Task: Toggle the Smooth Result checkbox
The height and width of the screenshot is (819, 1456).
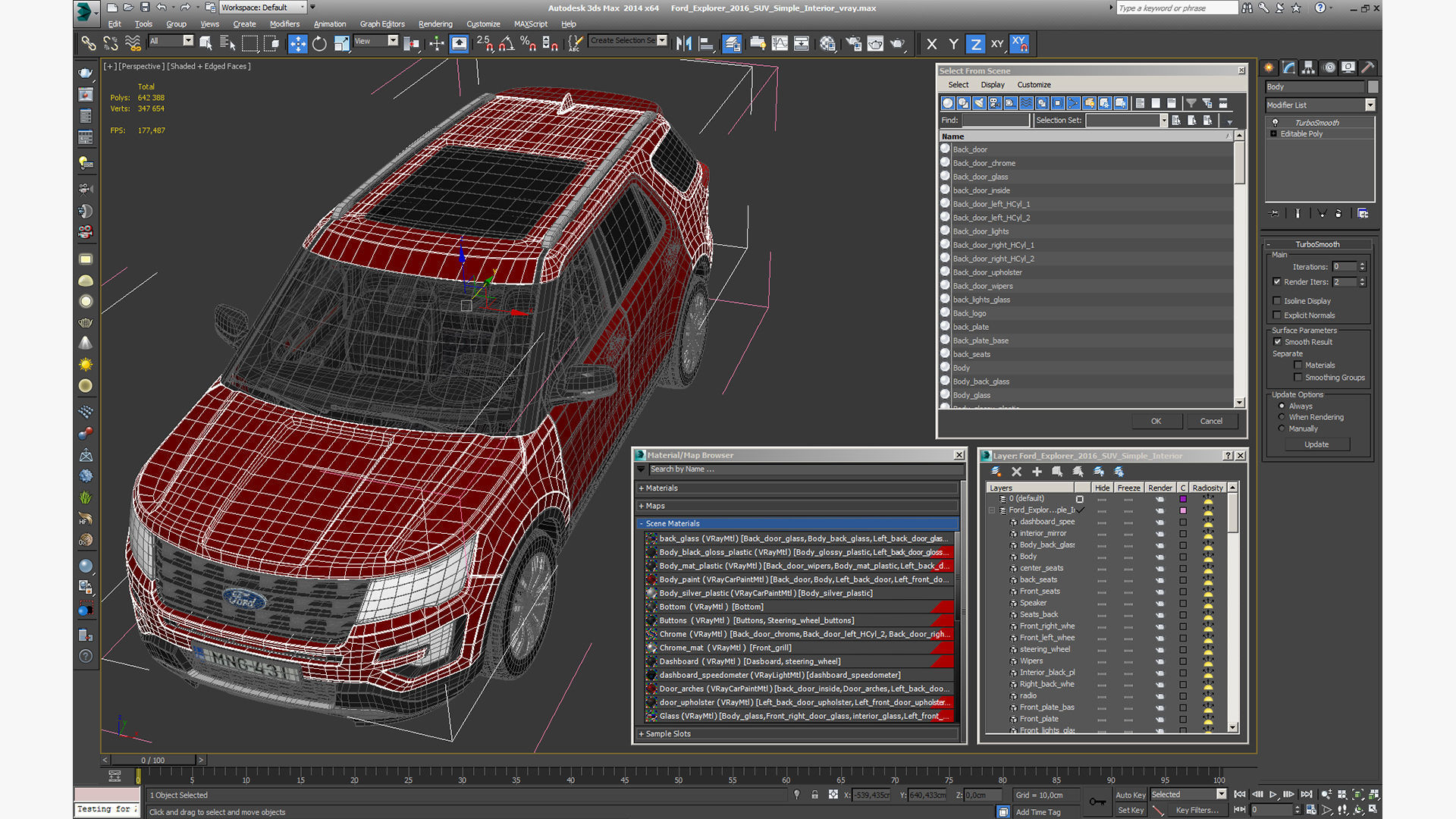Action: coord(1277,342)
